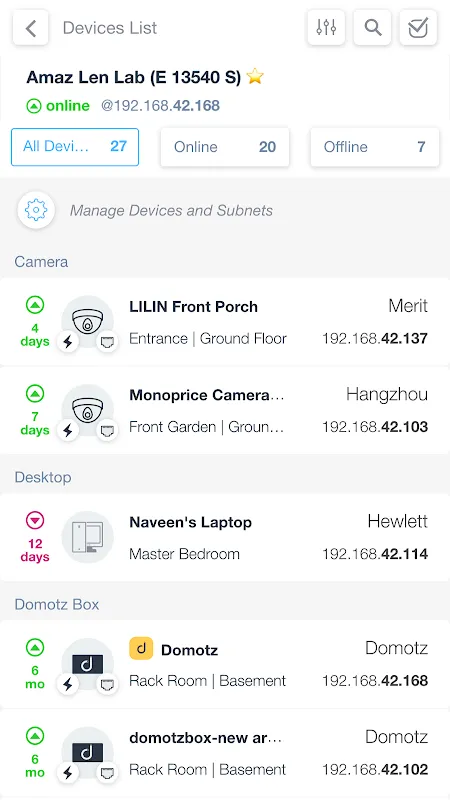Open the gear icon for Manage Devices

pos(36,210)
